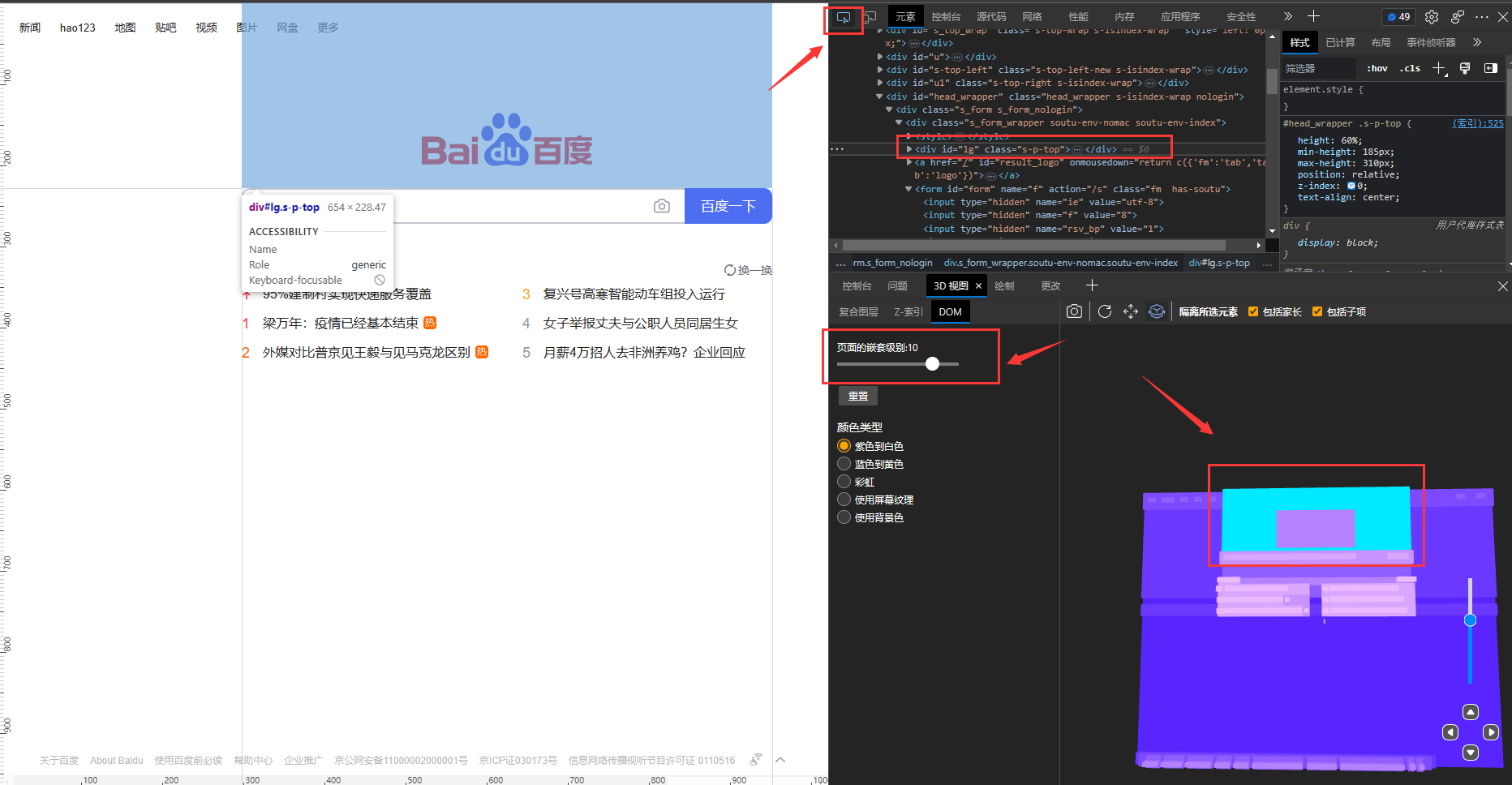This screenshot has width=1512, height=785.
Task: Open the 49 issues counter badge
Action: coord(1398,17)
